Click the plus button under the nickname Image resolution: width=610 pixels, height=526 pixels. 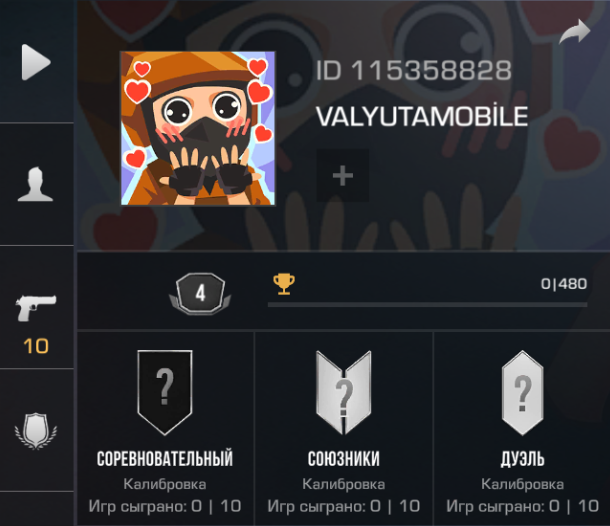click(x=343, y=175)
